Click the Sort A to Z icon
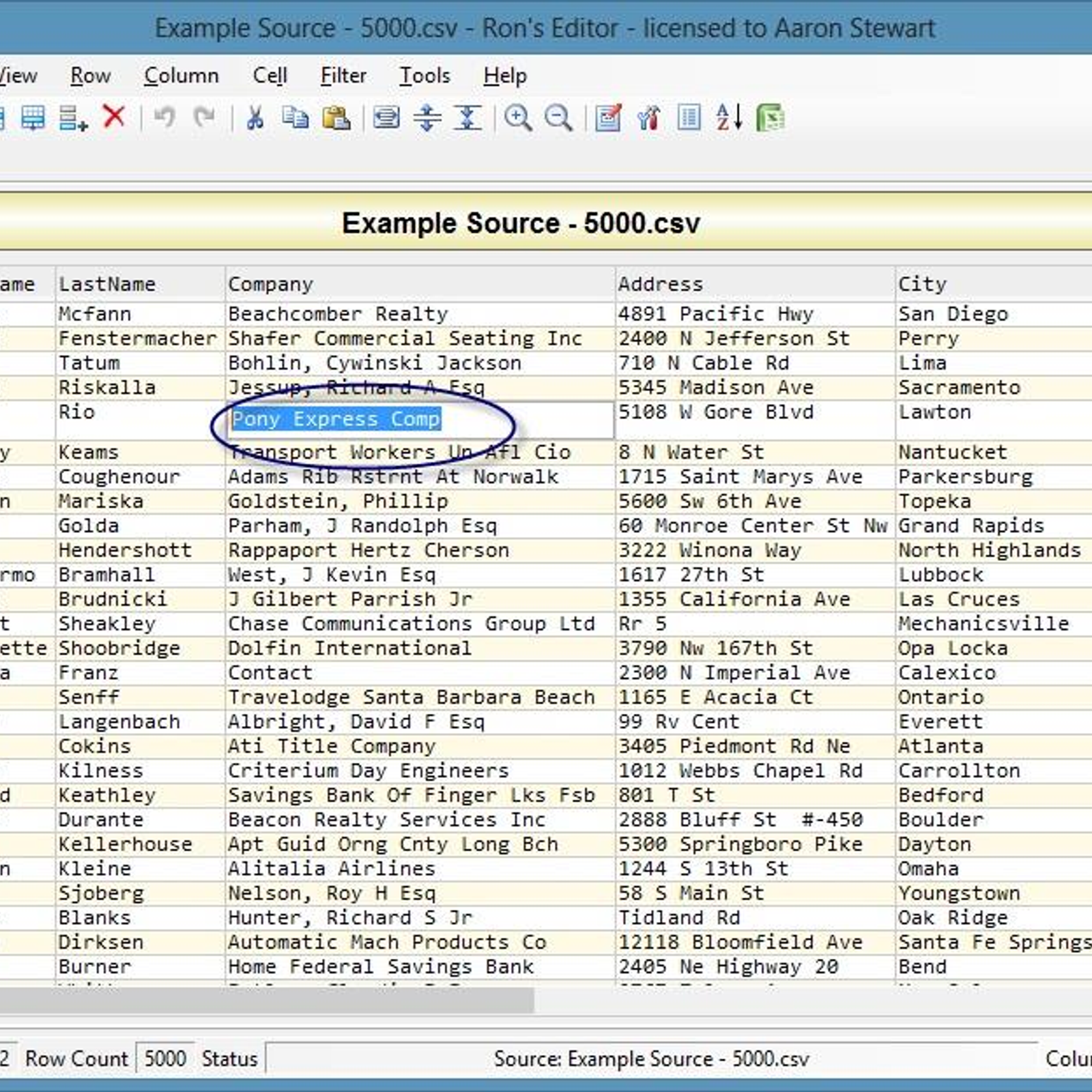This screenshot has height=1092, width=1092. (x=730, y=117)
